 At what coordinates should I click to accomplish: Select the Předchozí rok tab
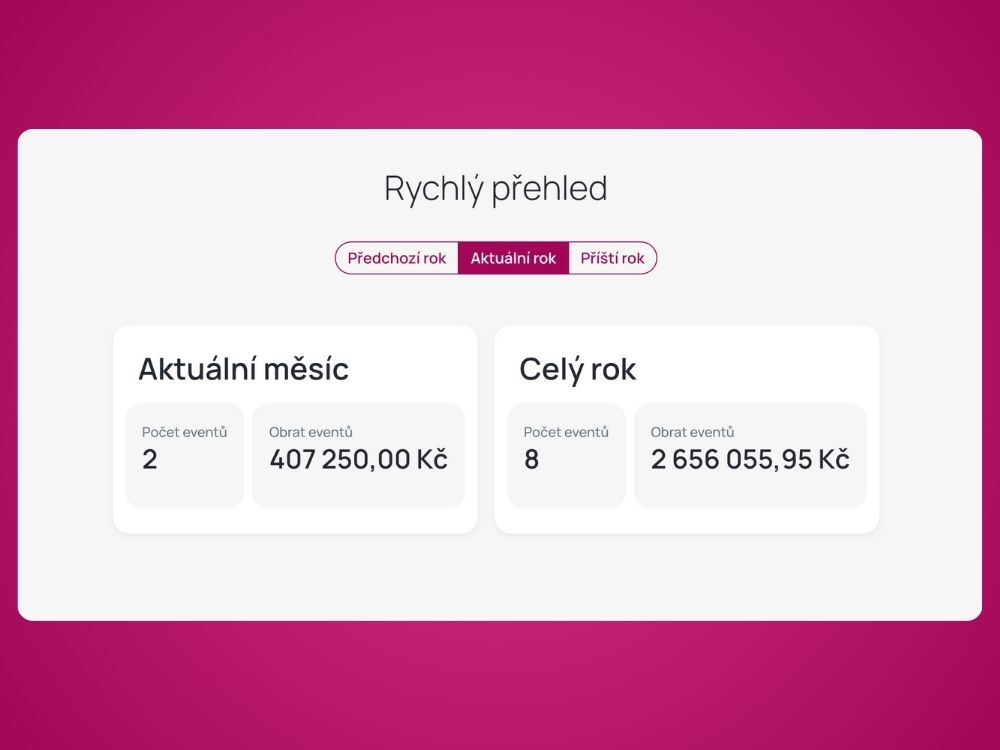pos(396,258)
